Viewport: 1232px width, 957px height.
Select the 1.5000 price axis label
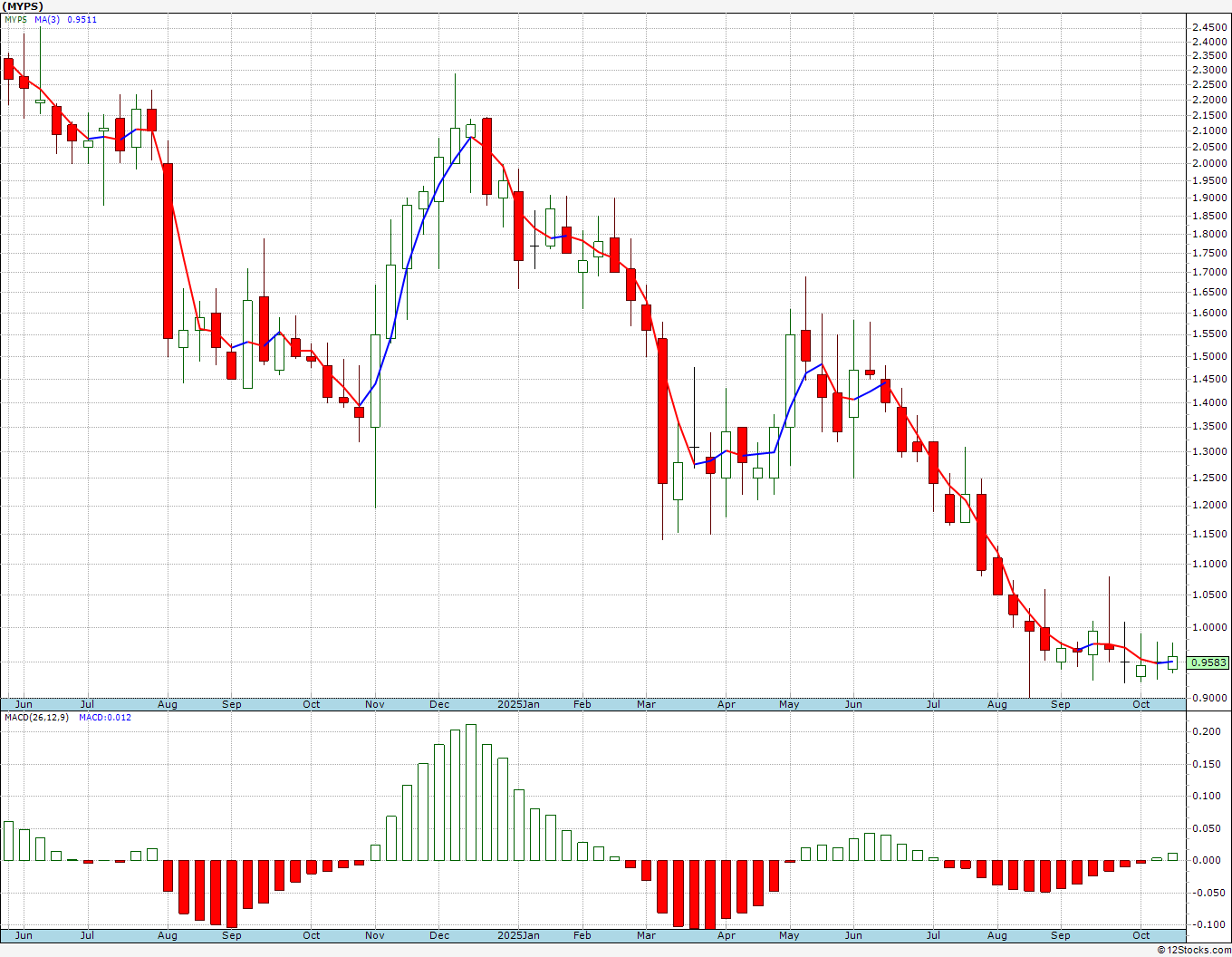click(1210, 356)
